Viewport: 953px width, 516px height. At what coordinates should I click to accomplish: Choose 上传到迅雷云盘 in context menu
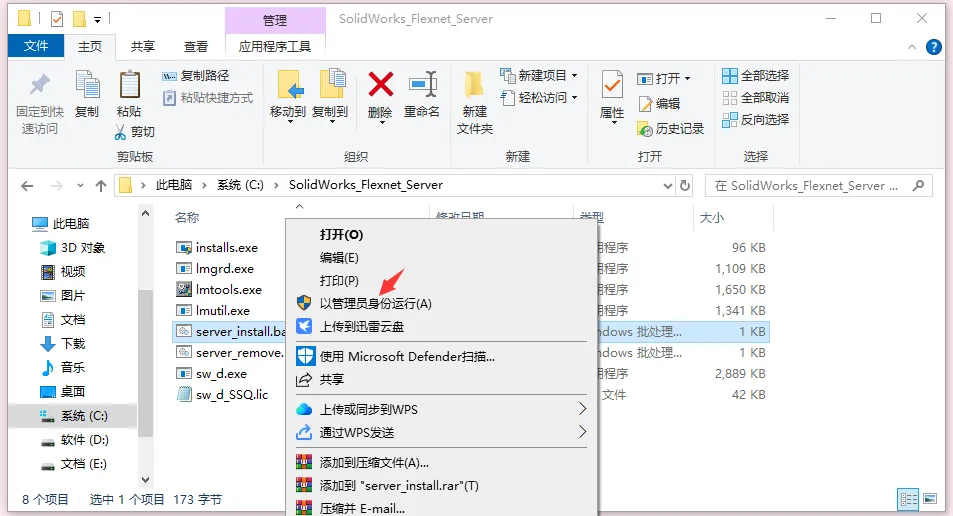[x=441, y=326]
